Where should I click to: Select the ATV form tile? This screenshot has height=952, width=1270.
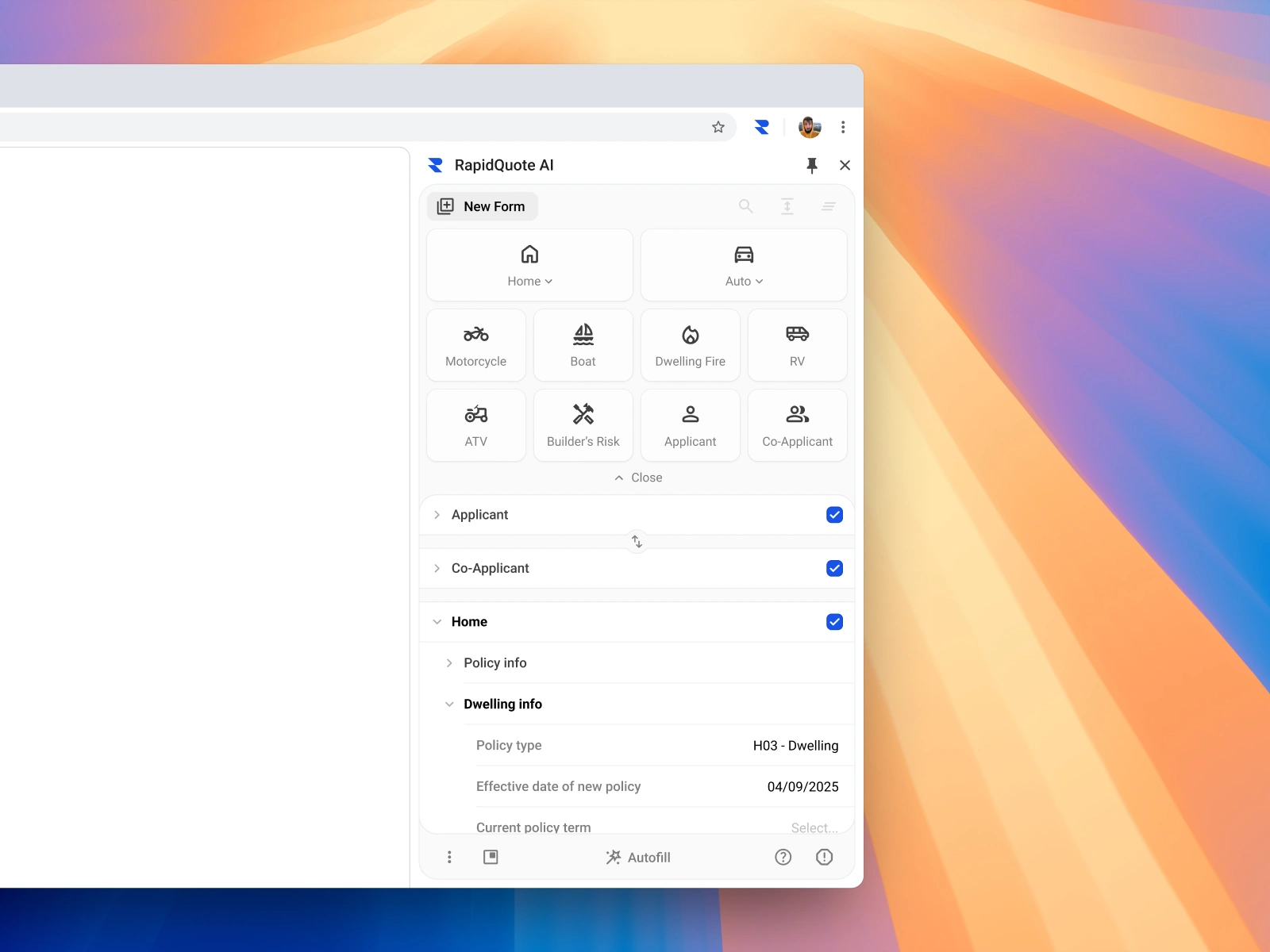(476, 425)
